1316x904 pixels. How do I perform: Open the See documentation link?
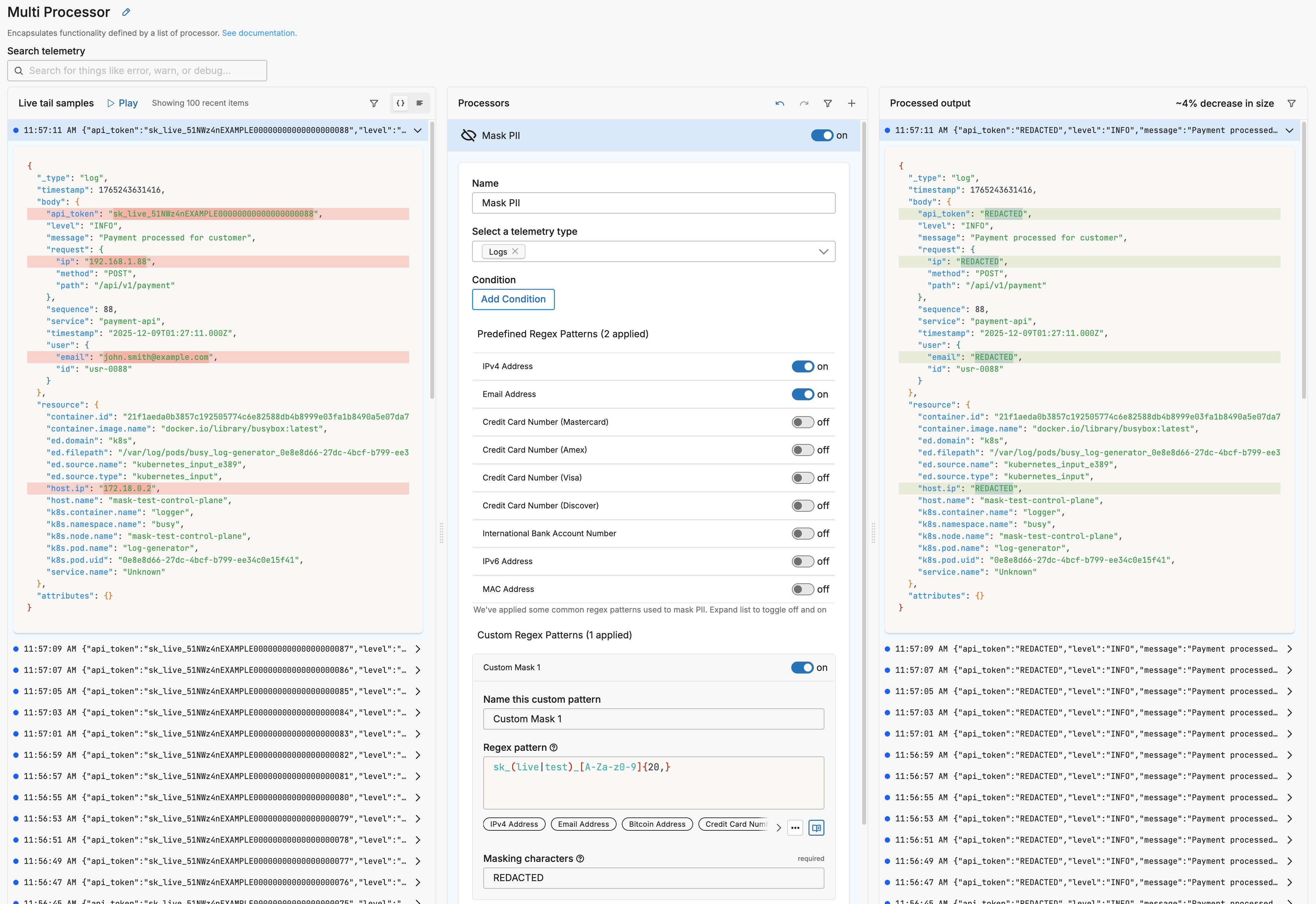pyautogui.click(x=259, y=33)
